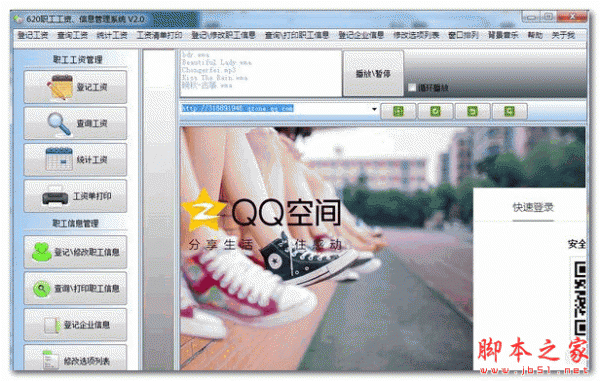
Task: Open 登记企业信息 in the sidebar
Action: pos(75,325)
